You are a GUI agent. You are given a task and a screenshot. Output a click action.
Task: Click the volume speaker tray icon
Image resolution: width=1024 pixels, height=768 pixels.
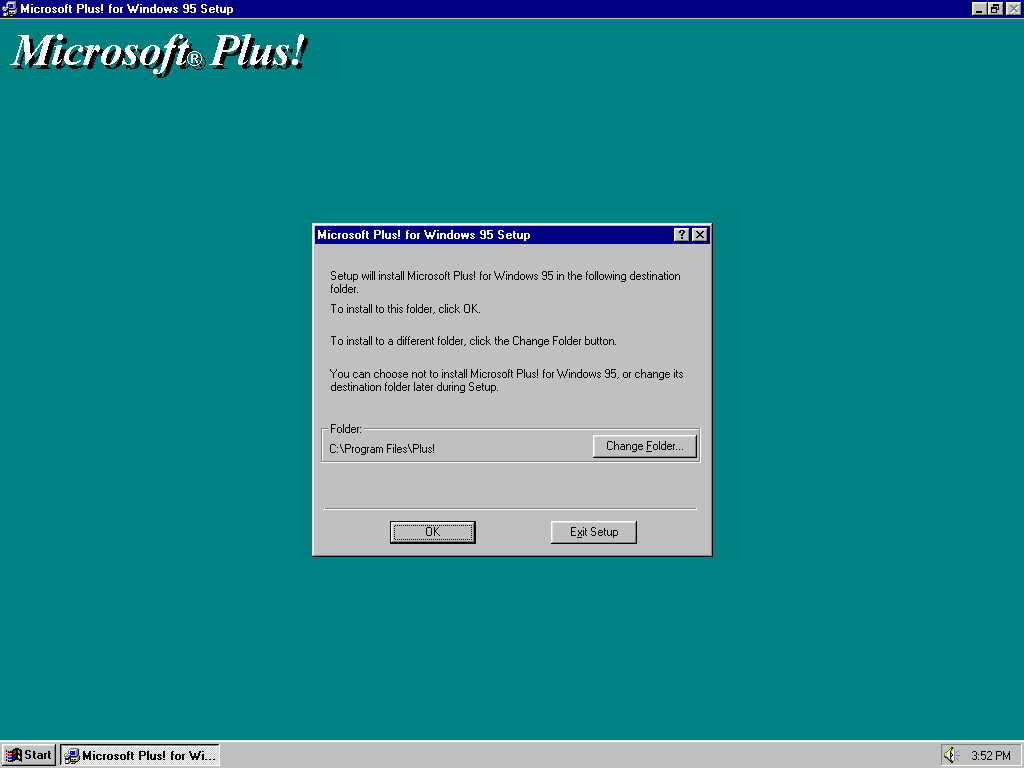[x=951, y=756]
